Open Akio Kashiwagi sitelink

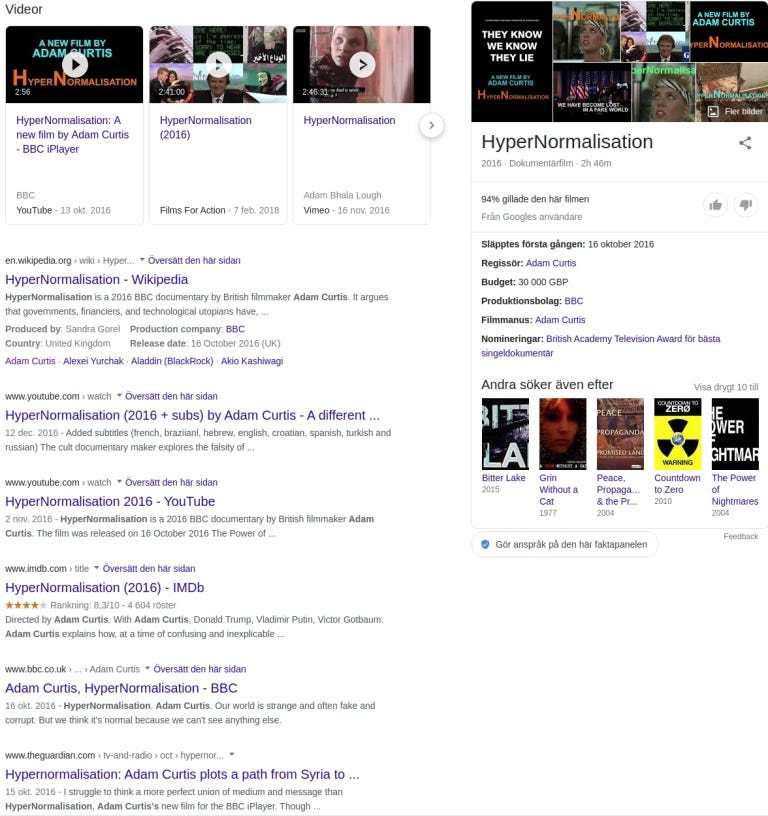(252, 361)
